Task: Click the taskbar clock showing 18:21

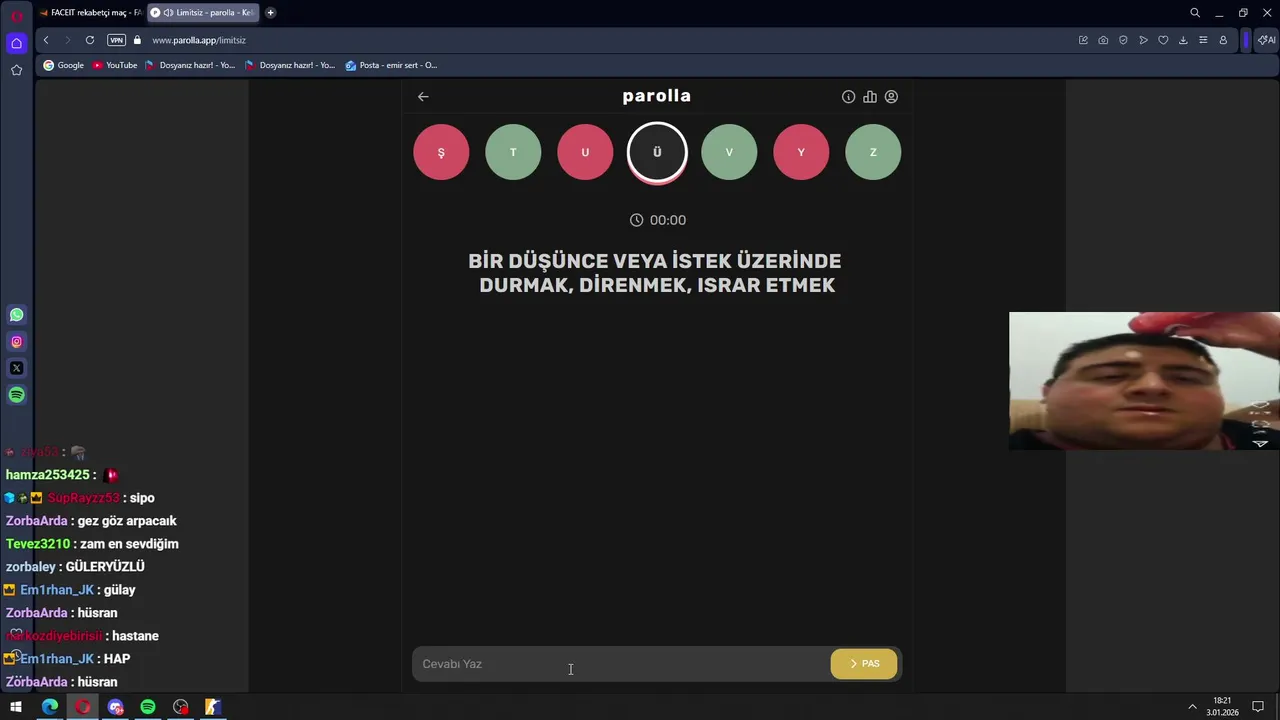Action: pyautogui.click(x=1222, y=707)
